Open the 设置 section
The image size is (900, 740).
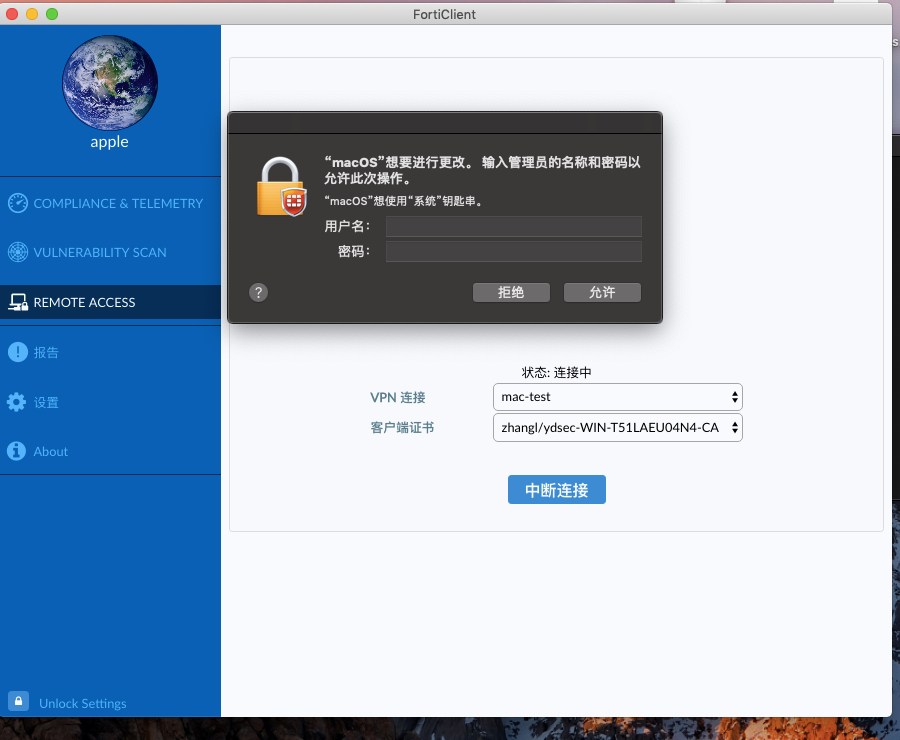110,402
